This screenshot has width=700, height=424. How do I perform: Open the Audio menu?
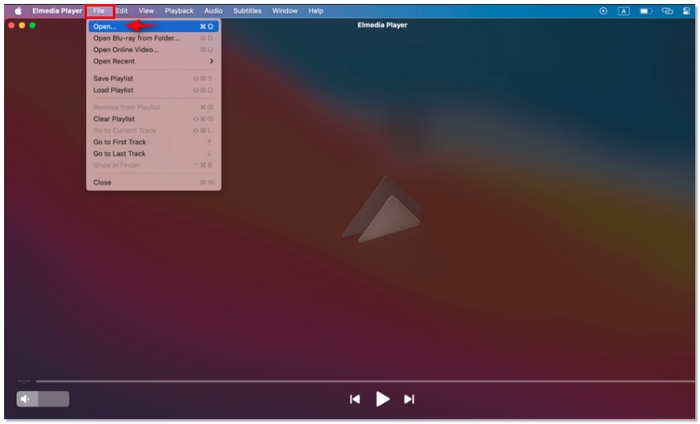point(213,11)
